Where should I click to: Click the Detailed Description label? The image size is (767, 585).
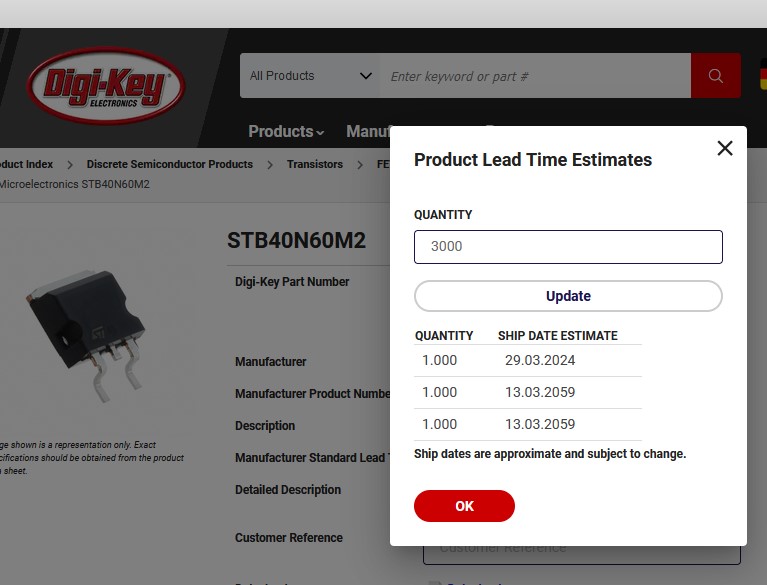(288, 490)
